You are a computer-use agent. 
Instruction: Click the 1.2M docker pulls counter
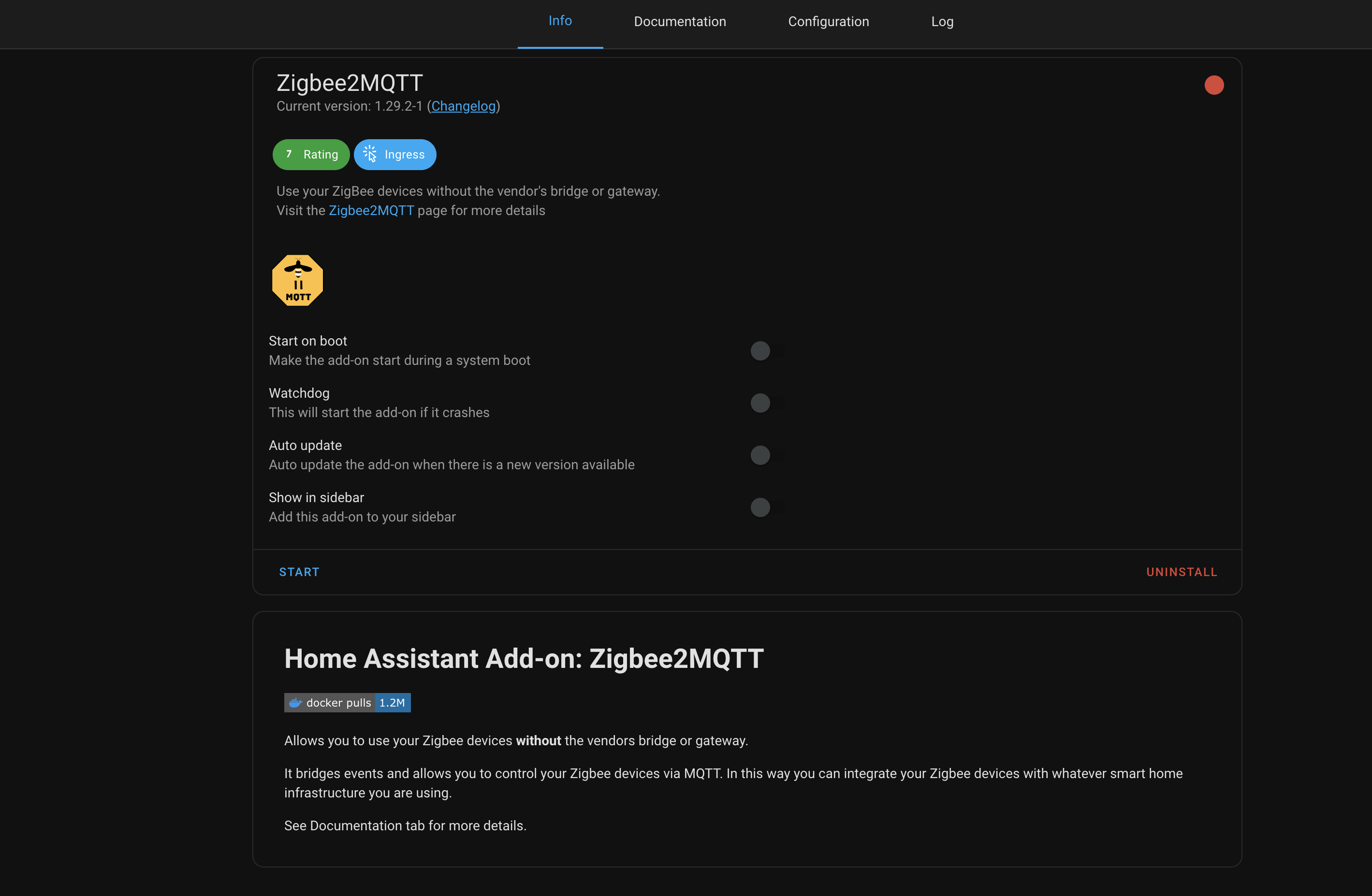392,702
